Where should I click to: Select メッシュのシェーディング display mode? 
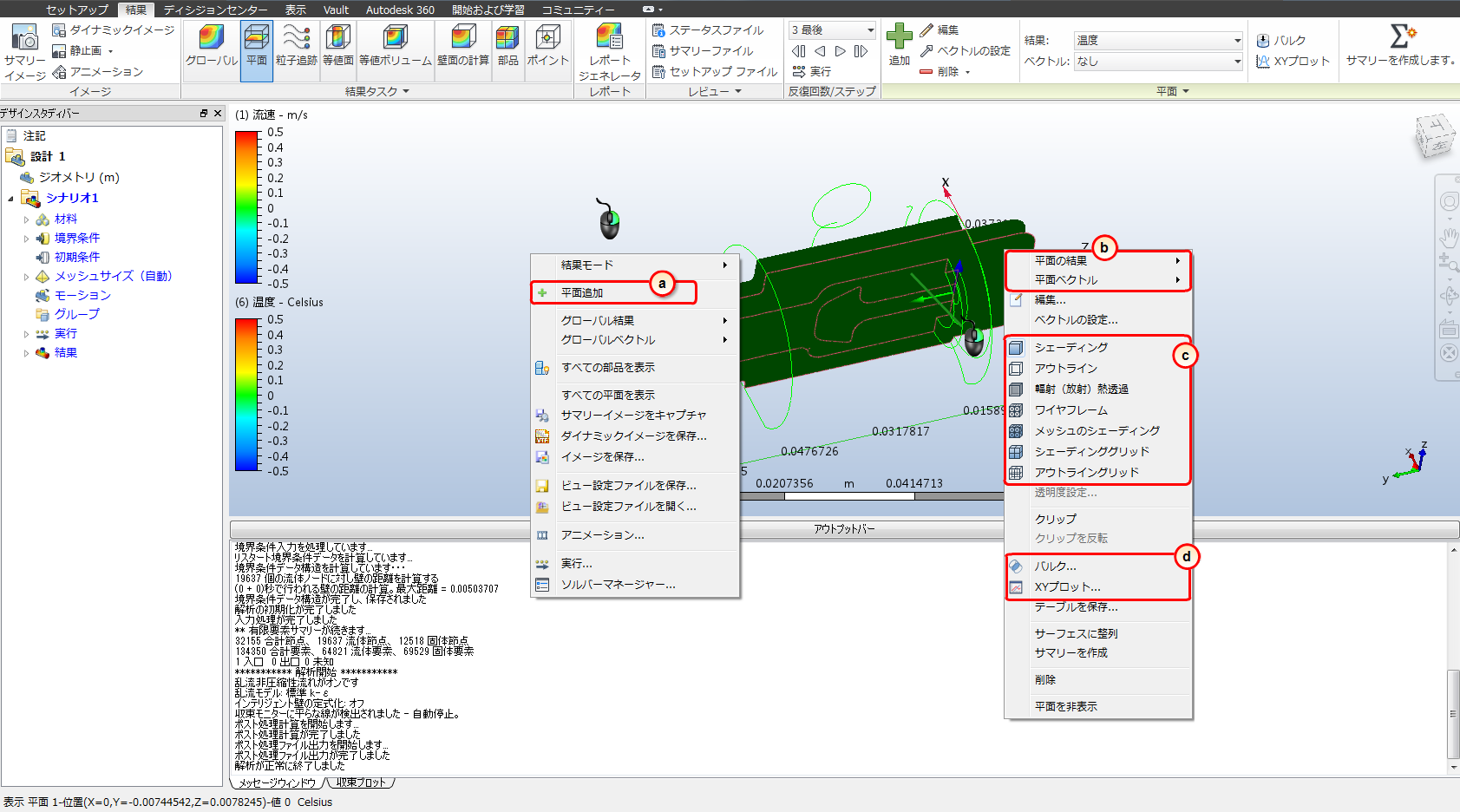pyautogui.click(x=1098, y=431)
